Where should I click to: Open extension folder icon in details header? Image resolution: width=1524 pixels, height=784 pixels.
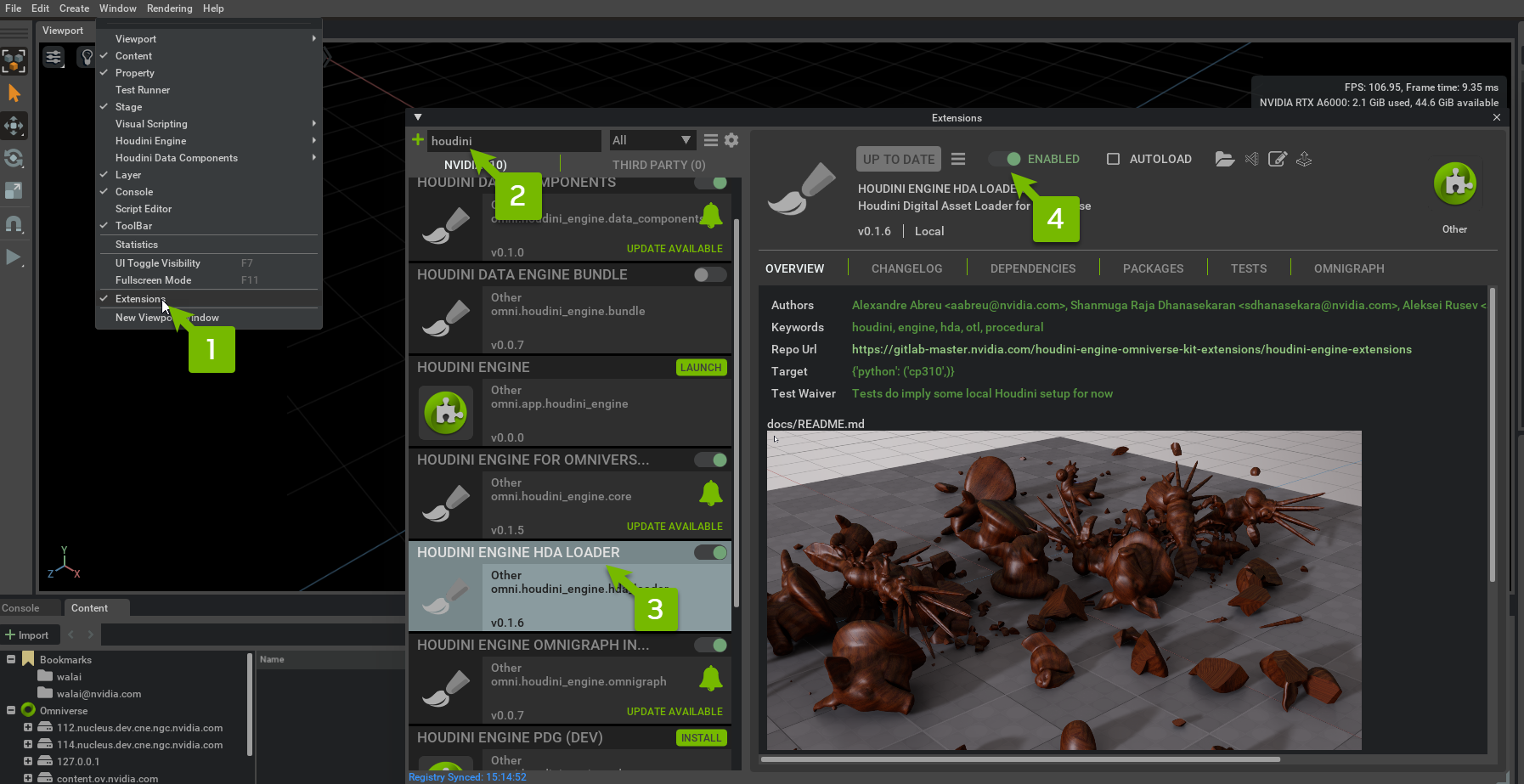(1224, 159)
